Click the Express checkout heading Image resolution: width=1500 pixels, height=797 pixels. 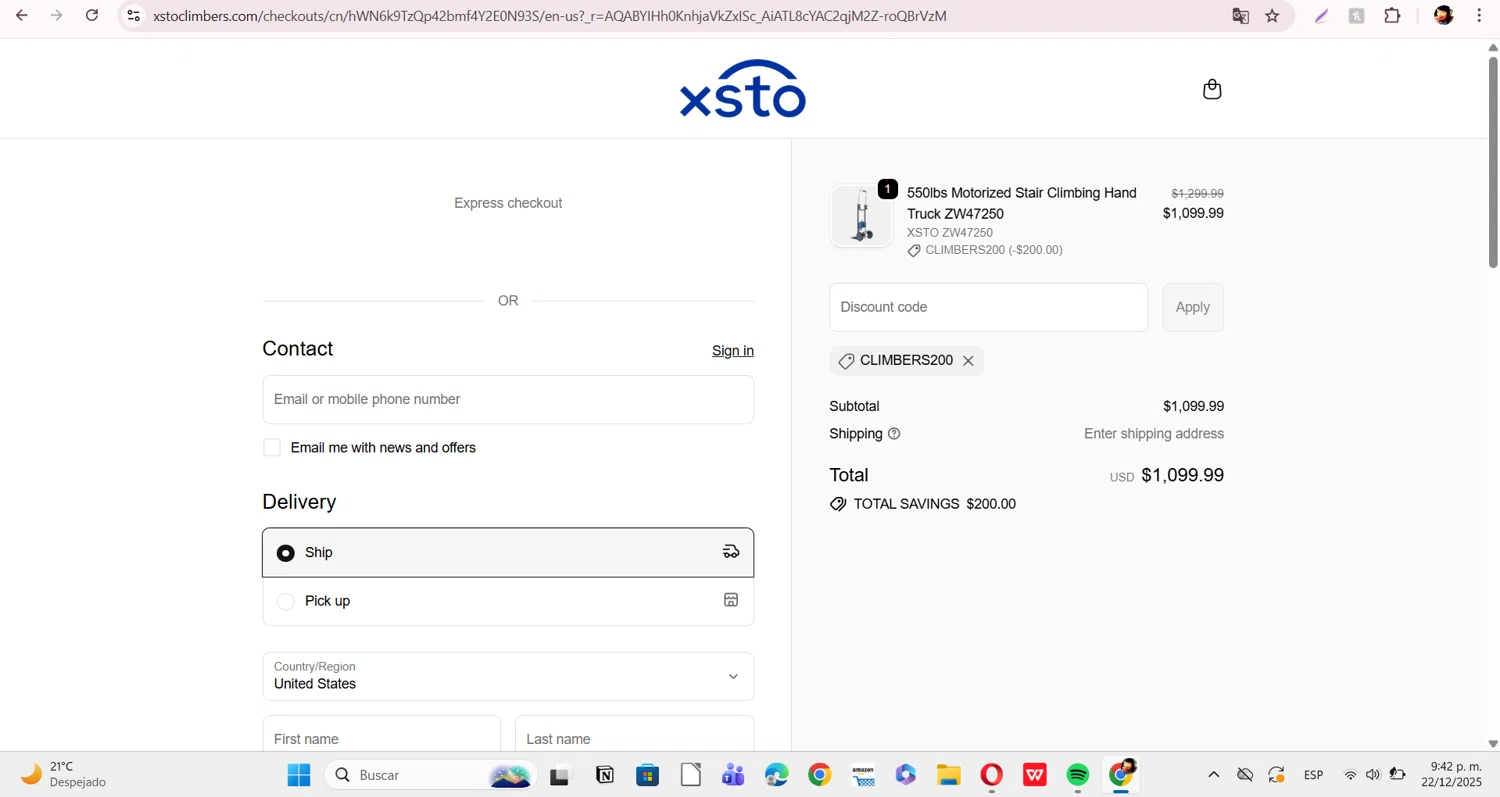[508, 203]
